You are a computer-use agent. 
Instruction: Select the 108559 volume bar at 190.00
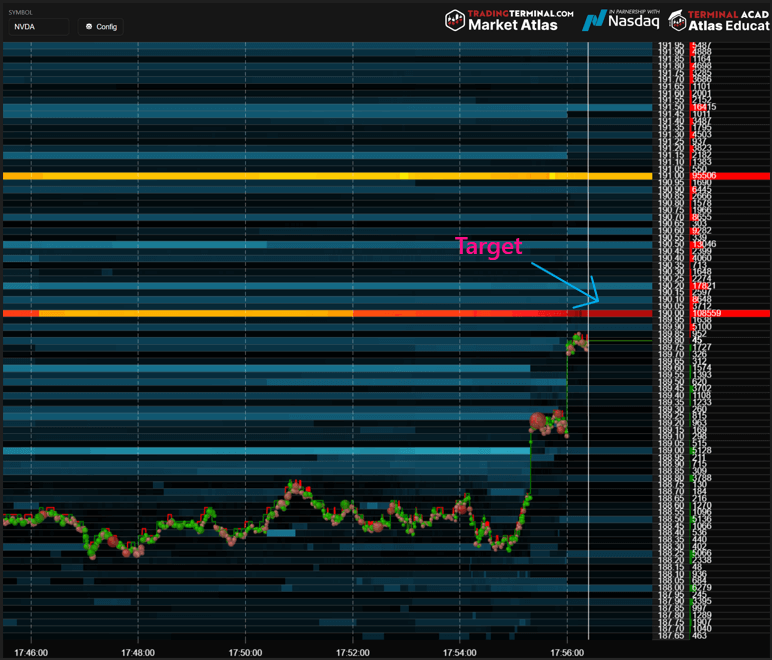[712, 314]
